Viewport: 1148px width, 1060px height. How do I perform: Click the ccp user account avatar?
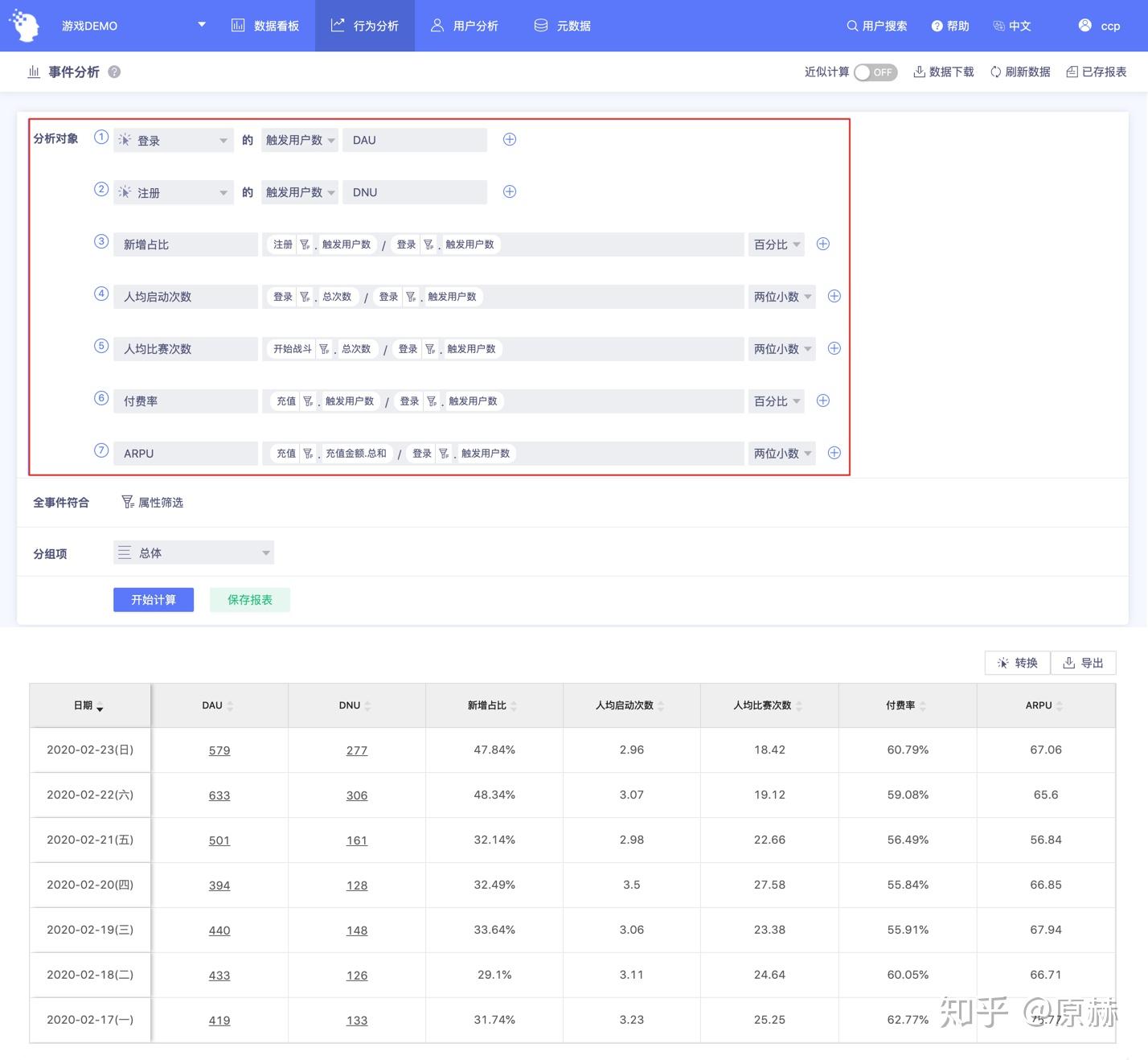click(1084, 26)
